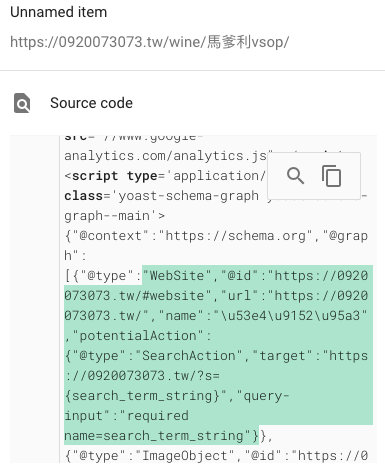The width and height of the screenshot is (385, 474).
Task: Click the analytics.com/analytics.js code line
Action: 166,156
